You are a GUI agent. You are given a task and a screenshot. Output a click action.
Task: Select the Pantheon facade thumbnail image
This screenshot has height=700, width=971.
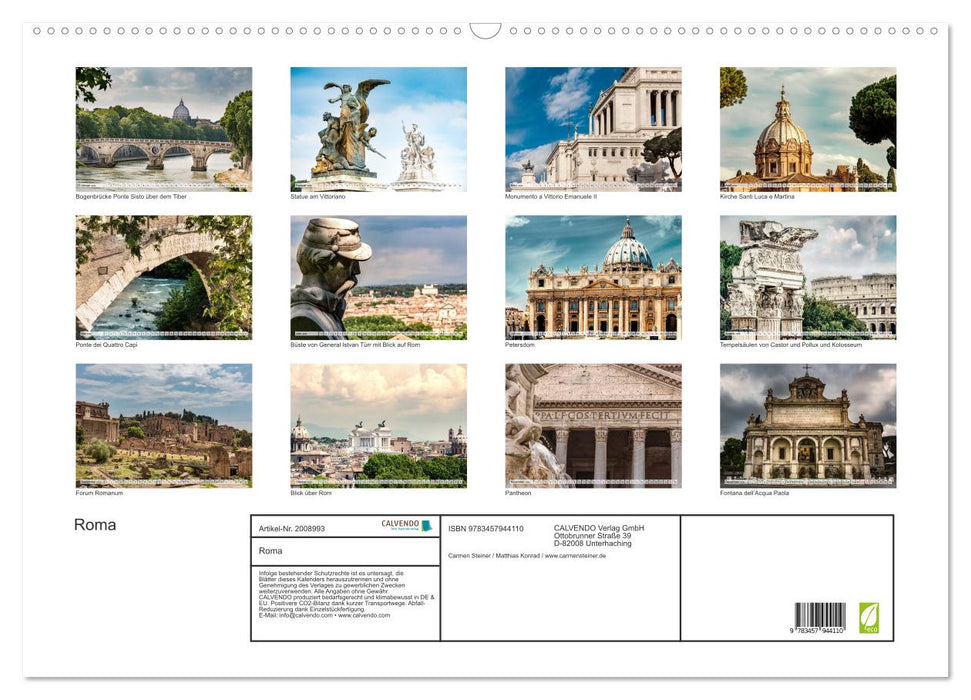[x=594, y=426]
